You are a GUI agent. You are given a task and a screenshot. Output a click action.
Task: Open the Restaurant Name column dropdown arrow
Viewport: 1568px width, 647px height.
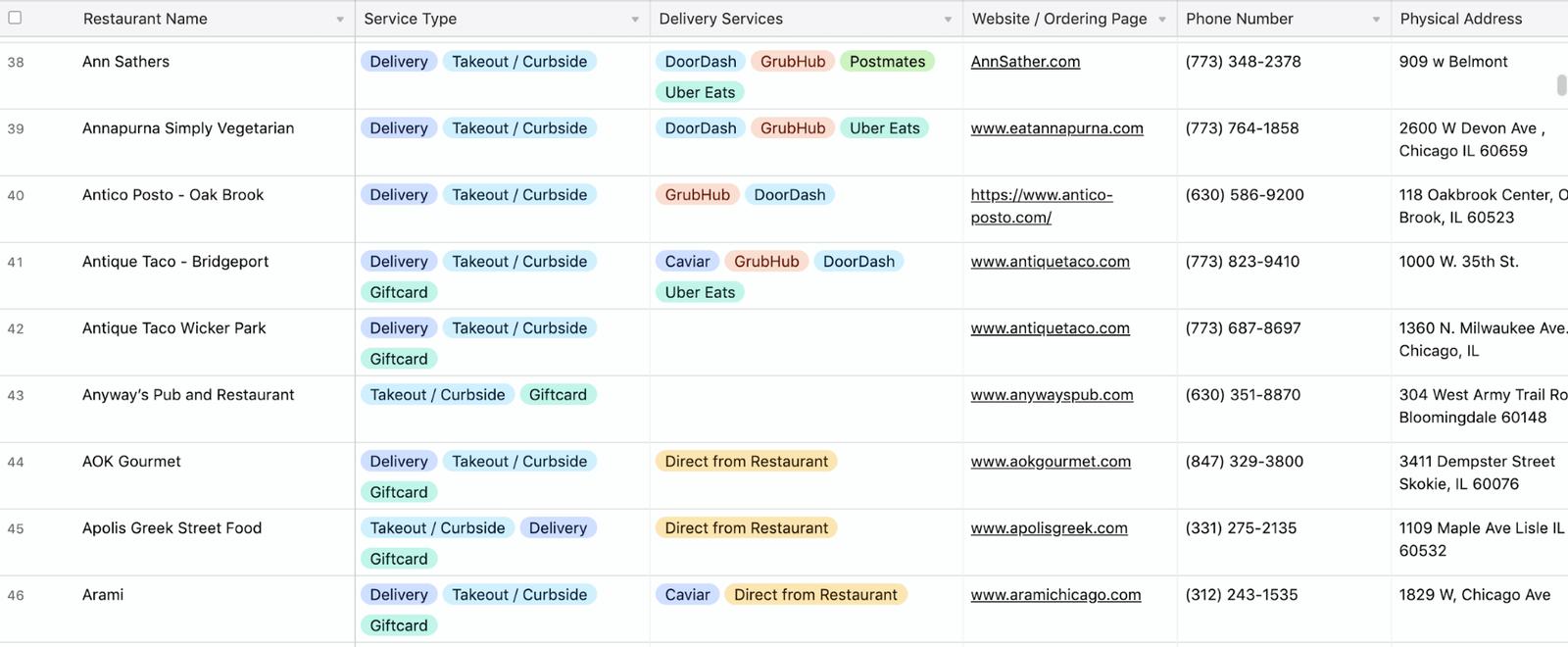pos(340,20)
